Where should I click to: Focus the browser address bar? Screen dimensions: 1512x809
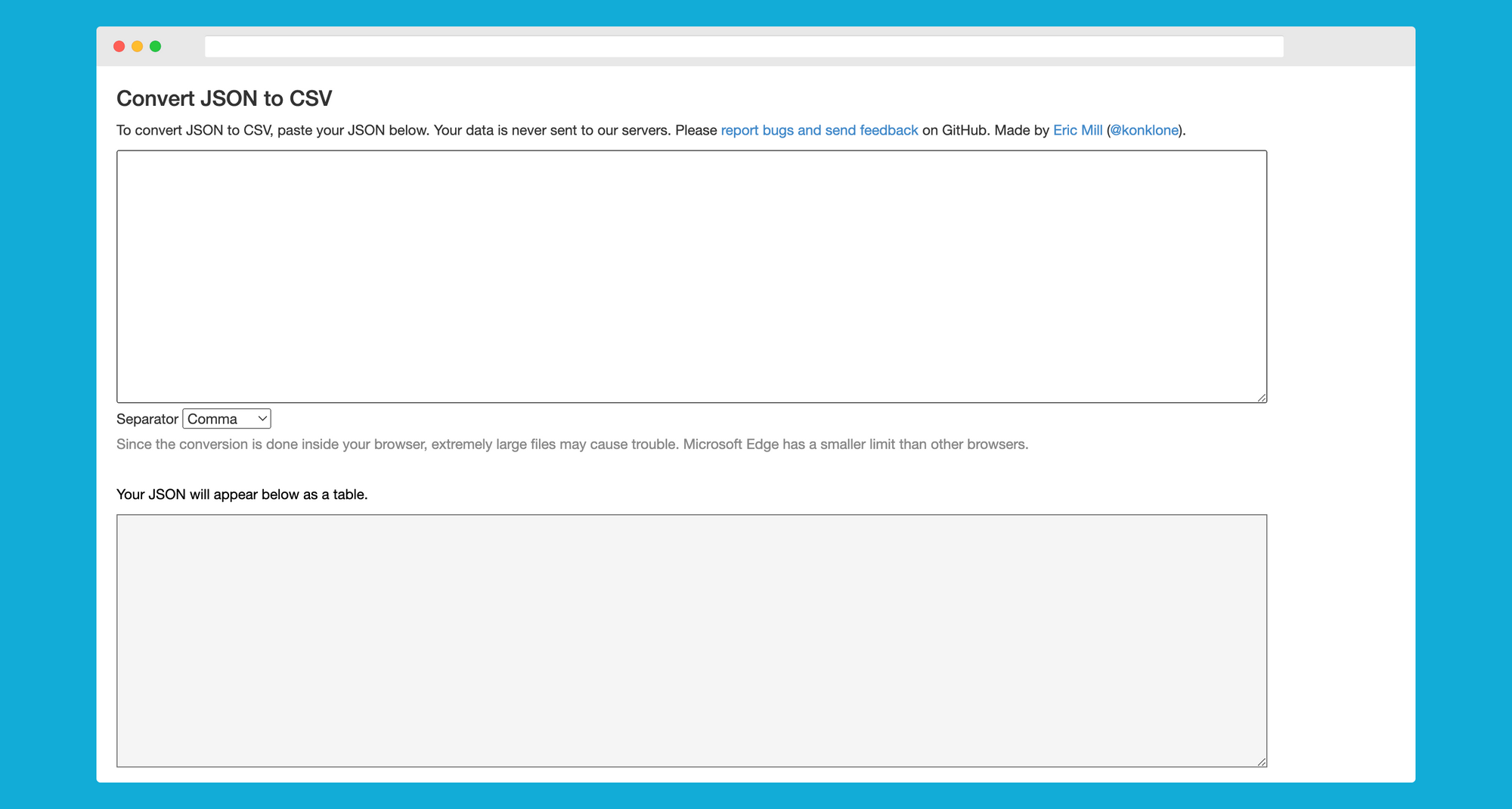pos(743,47)
